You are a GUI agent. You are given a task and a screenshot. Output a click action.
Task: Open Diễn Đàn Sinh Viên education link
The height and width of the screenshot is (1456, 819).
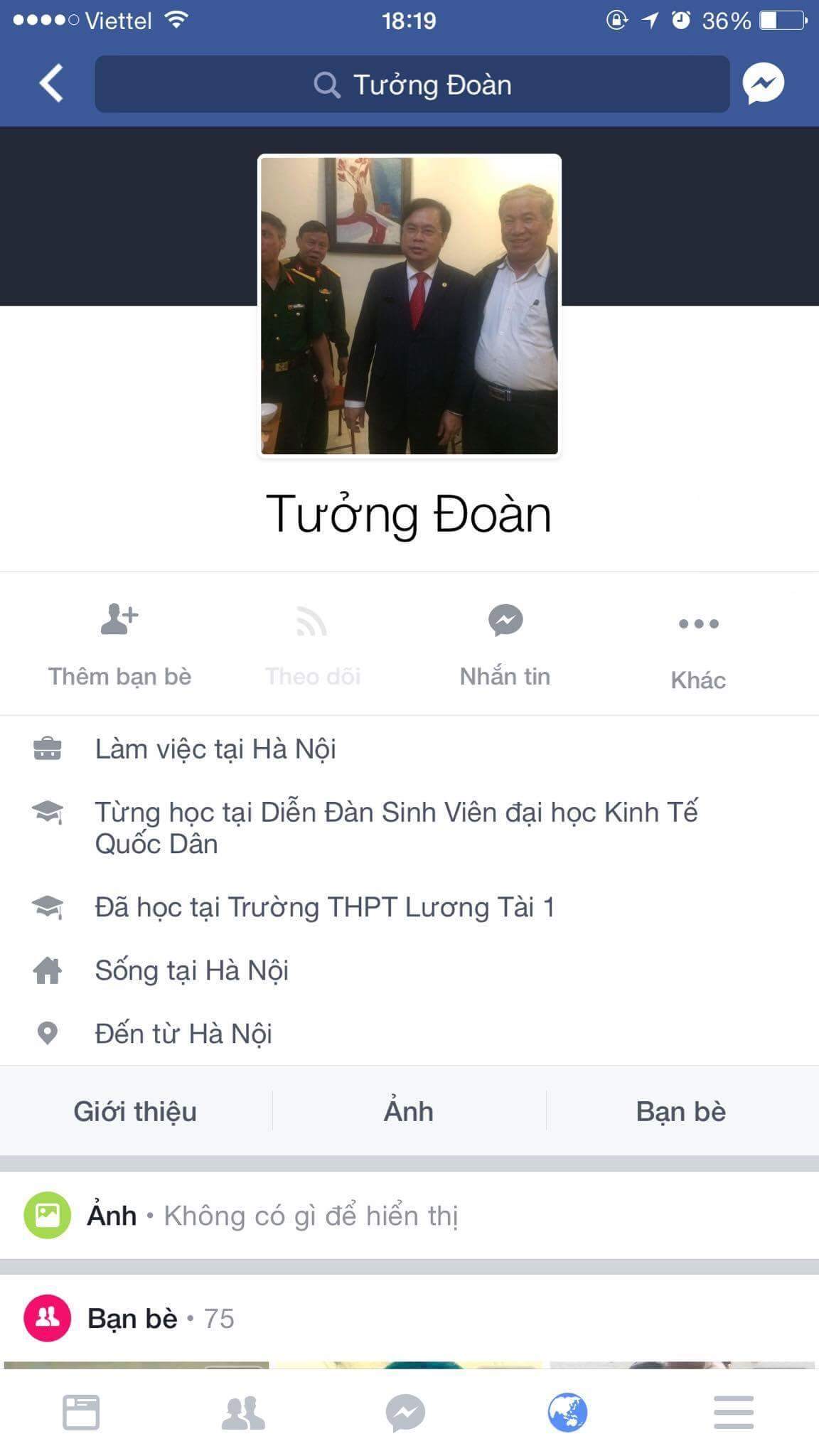click(397, 828)
